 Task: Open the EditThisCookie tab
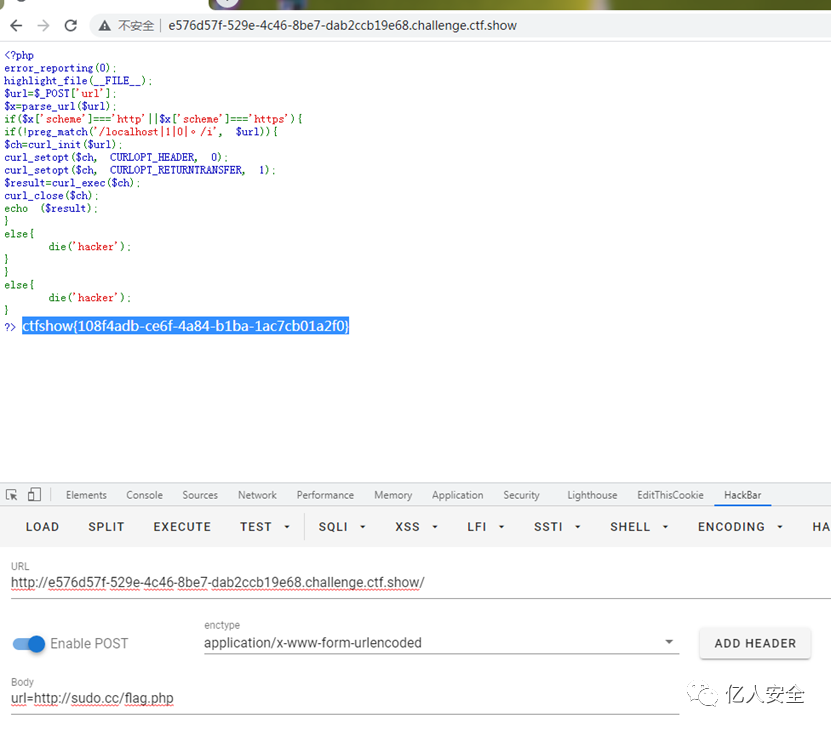point(670,495)
